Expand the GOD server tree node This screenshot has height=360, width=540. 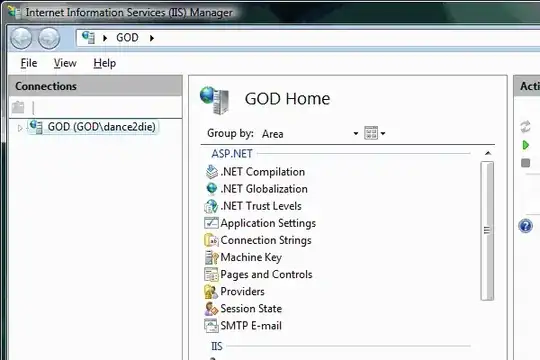click(20, 128)
